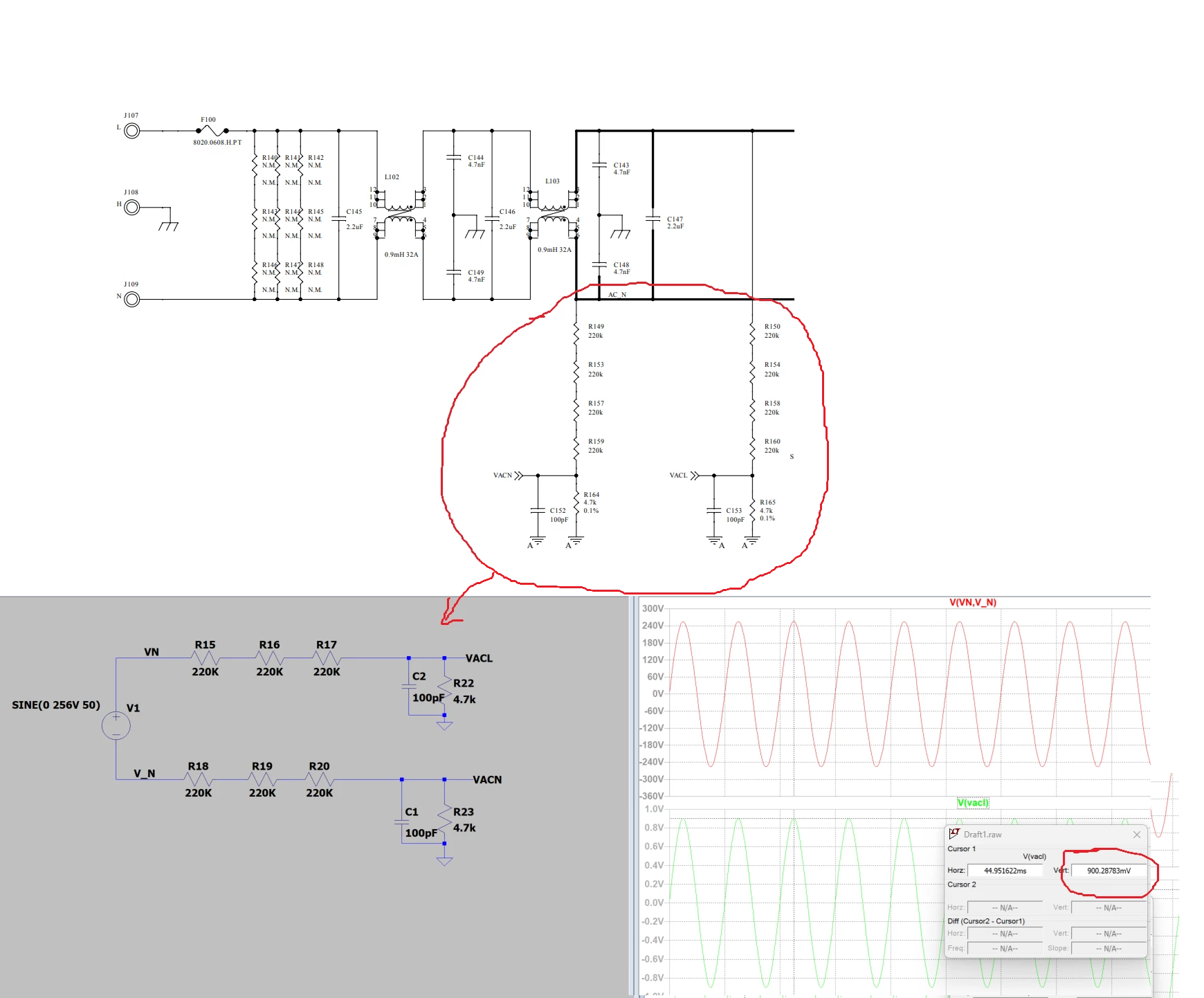This screenshot has height=998, width=1204.
Task: Click the Diff Vert N/A field
Action: pyautogui.click(x=1109, y=934)
